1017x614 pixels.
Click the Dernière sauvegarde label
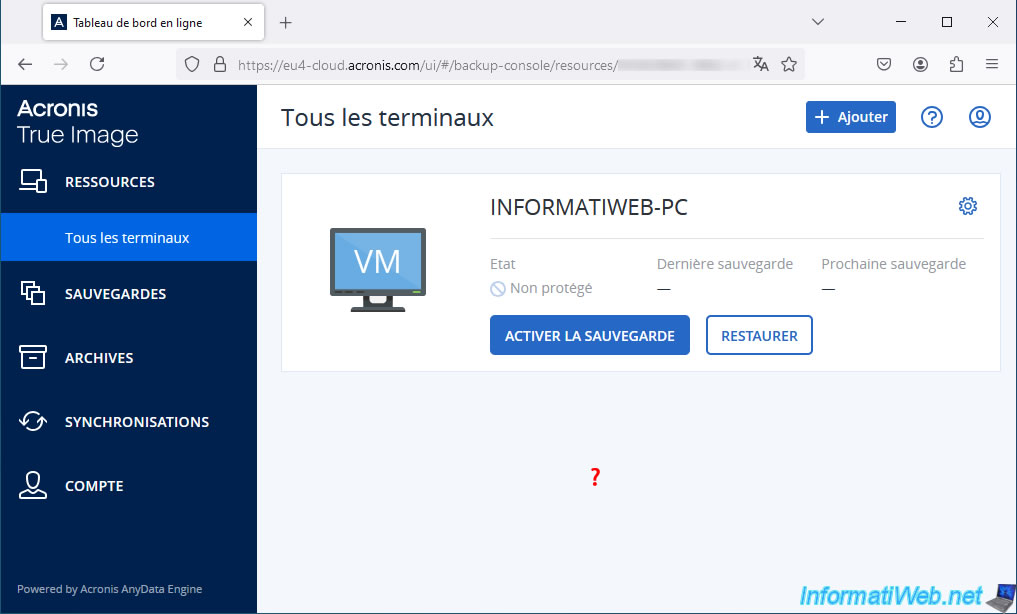coord(724,264)
